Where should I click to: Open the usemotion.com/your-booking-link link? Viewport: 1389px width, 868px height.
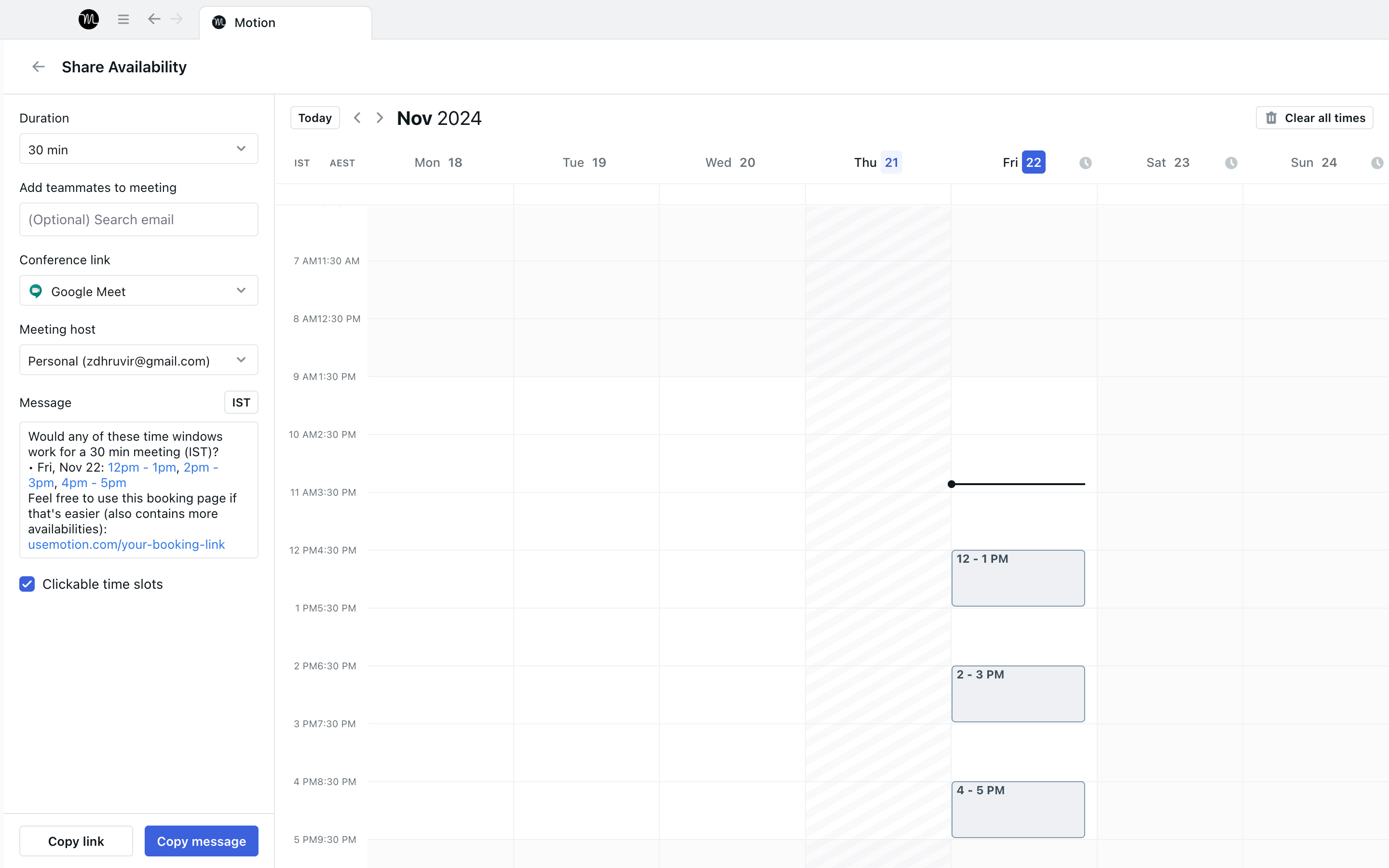pyautogui.click(x=126, y=544)
